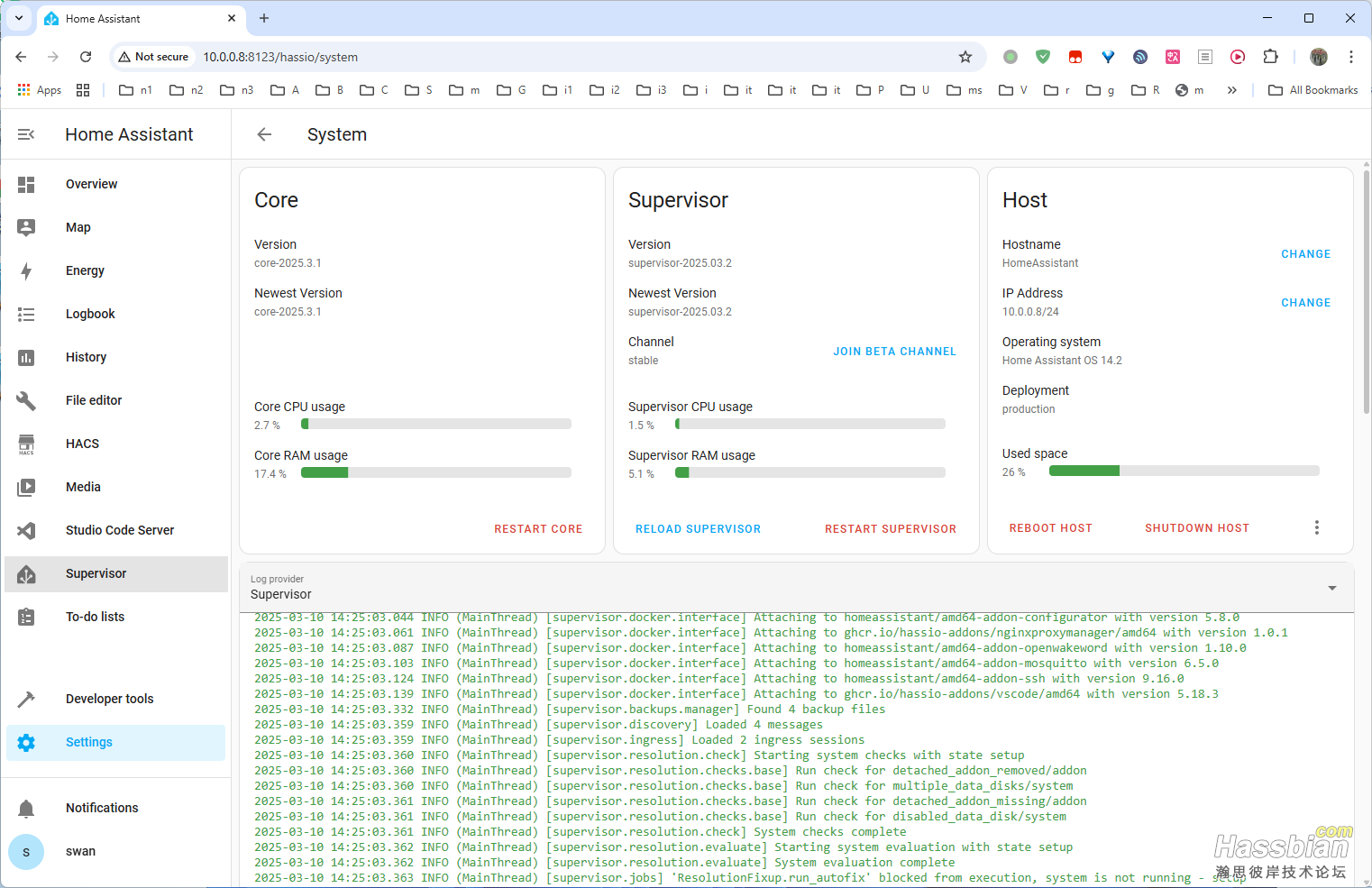Open the ms bookmark folder
The width and height of the screenshot is (1372, 888).
pos(965,90)
